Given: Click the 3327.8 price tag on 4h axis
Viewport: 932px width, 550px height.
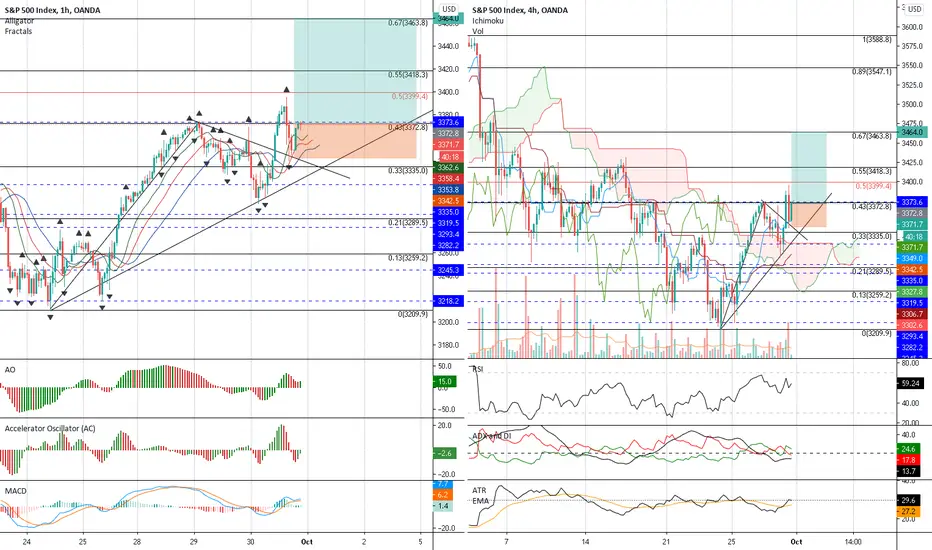Looking at the screenshot, I should click(x=912, y=292).
